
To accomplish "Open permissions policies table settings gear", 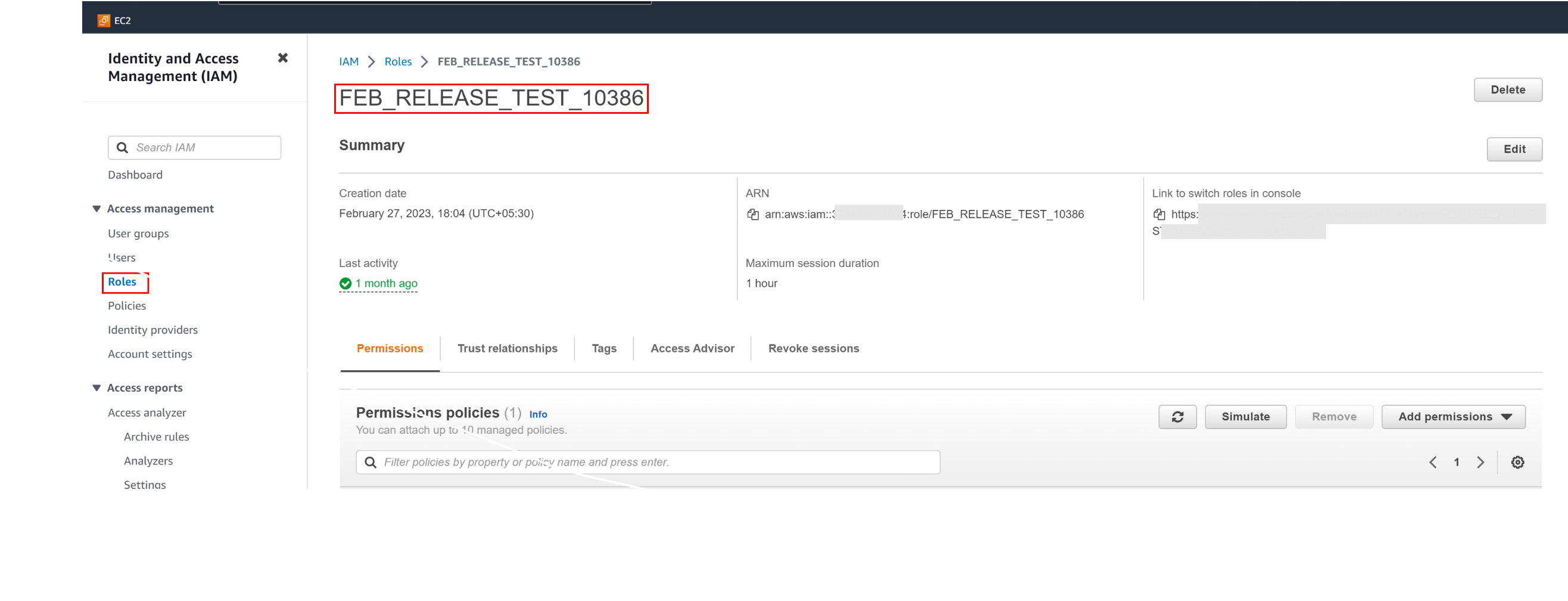I will 1517,462.
